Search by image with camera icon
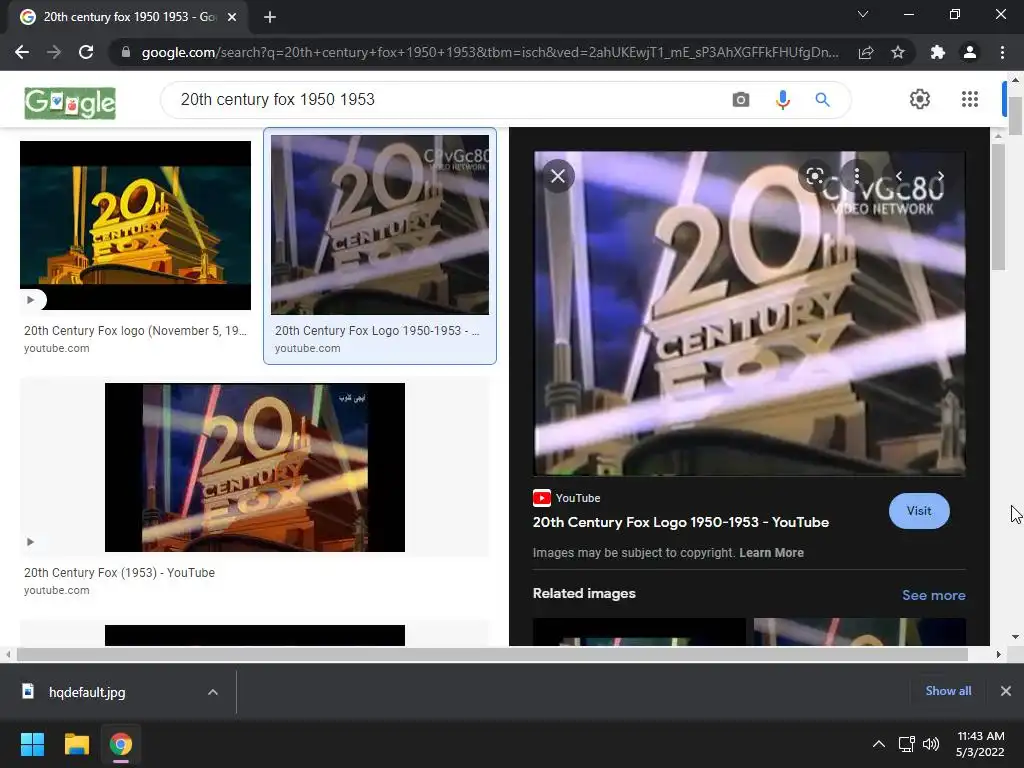 pos(741,99)
